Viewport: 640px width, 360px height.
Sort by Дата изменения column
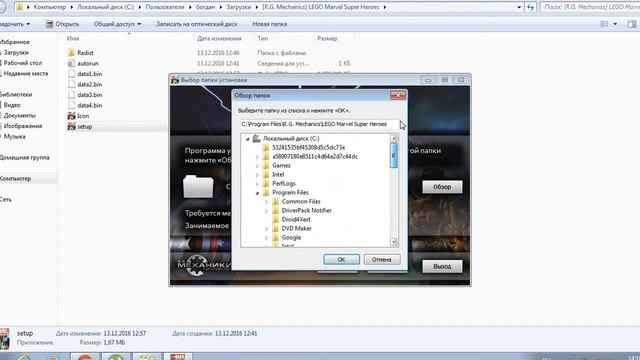pyautogui.click(x=219, y=38)
